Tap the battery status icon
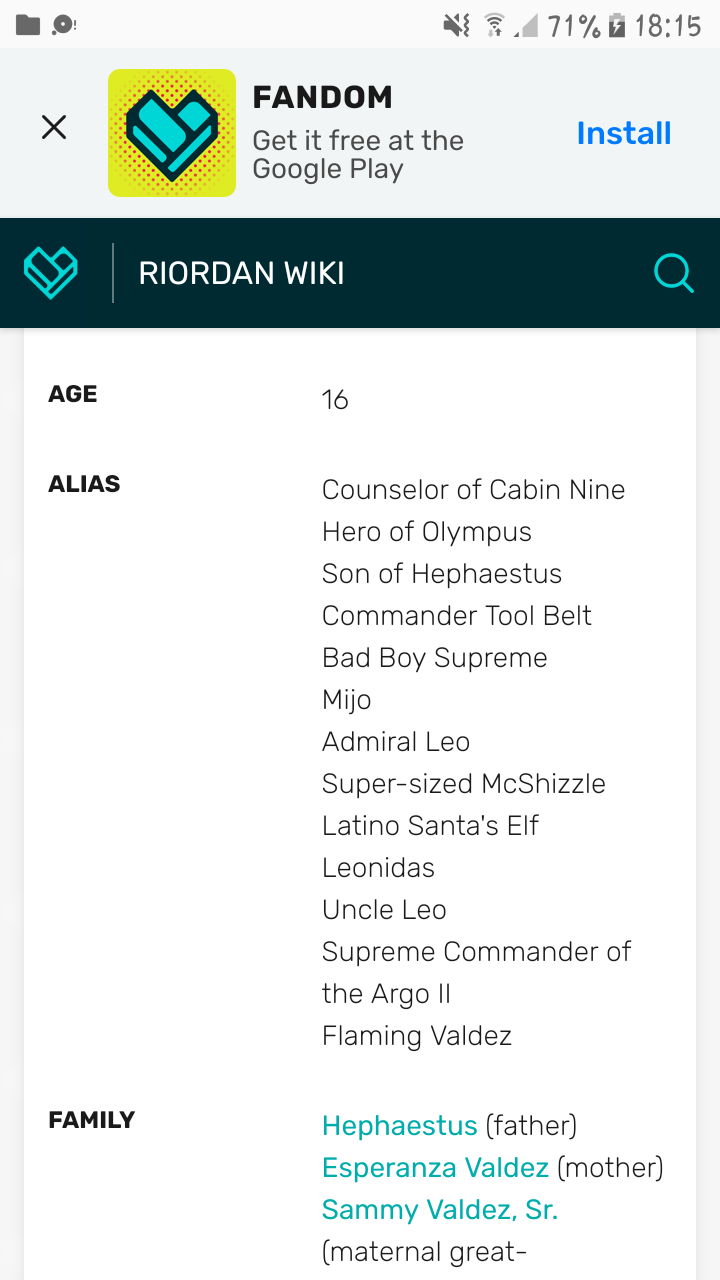Image resolution: width=720 pixels, height=1280 pixels. click(617, 25)
